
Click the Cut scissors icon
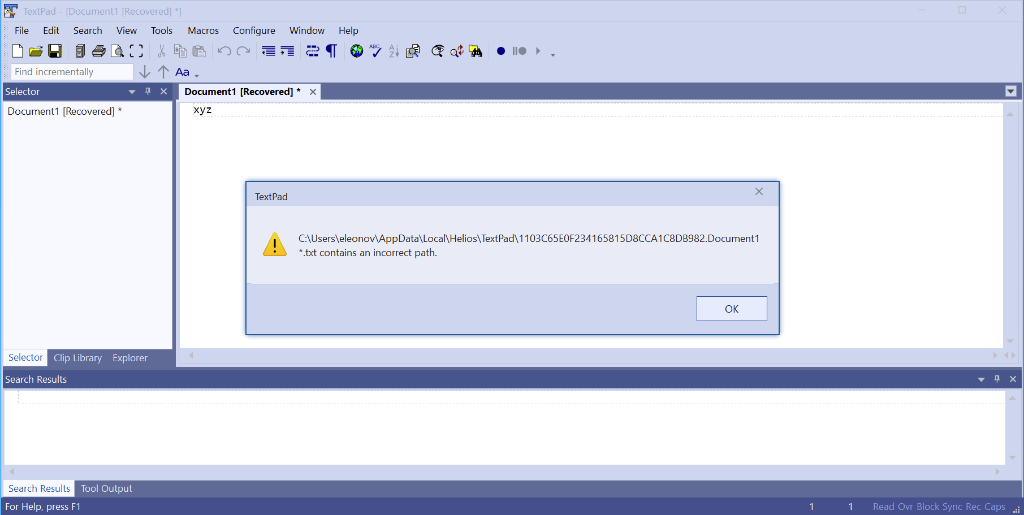coord(161,51)
